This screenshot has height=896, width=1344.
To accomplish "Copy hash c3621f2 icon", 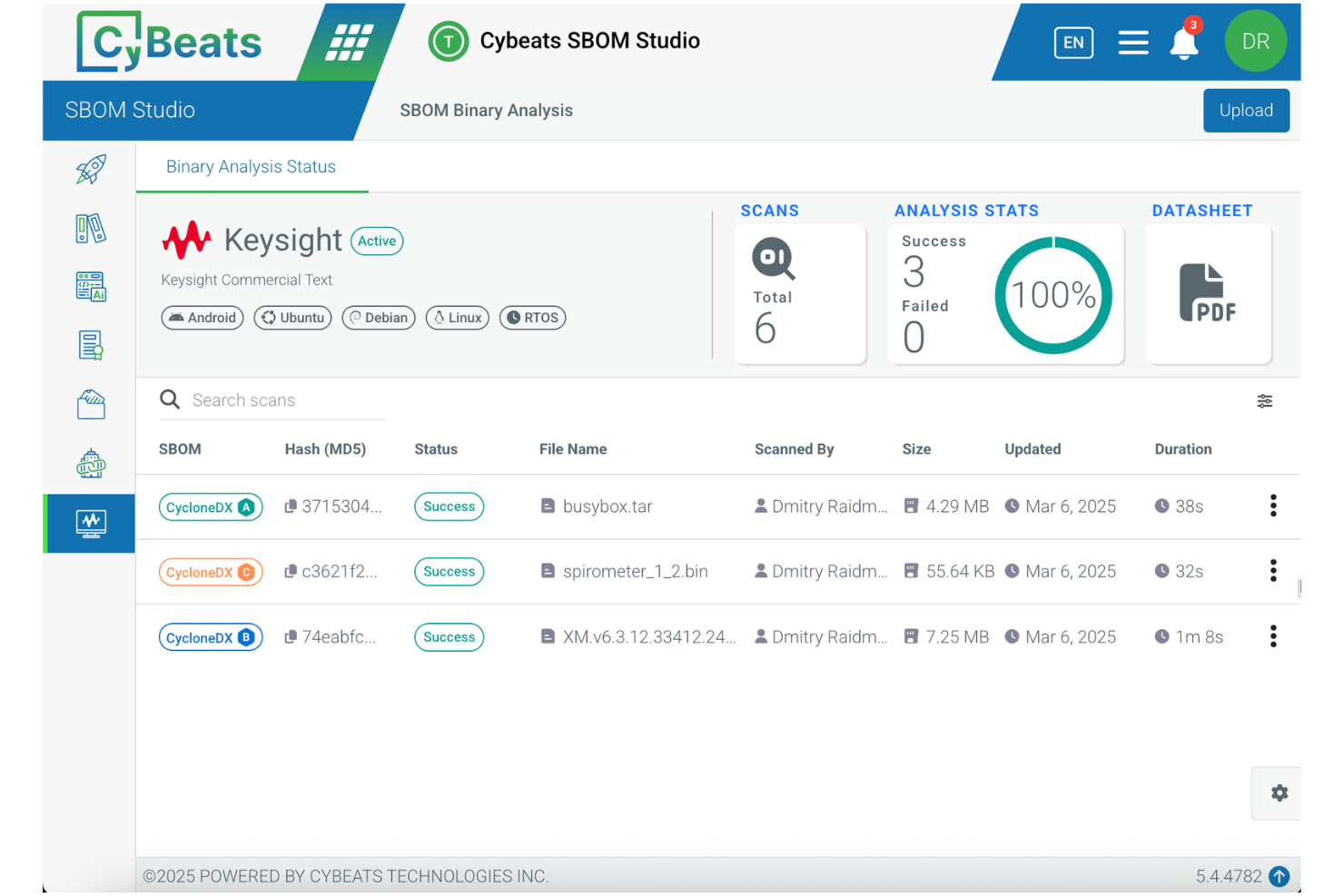I will point(291,572).
